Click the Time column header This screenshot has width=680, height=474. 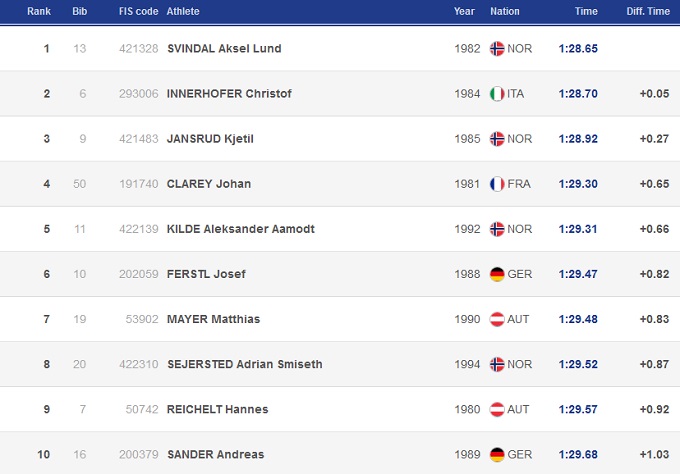click(586, 12)
